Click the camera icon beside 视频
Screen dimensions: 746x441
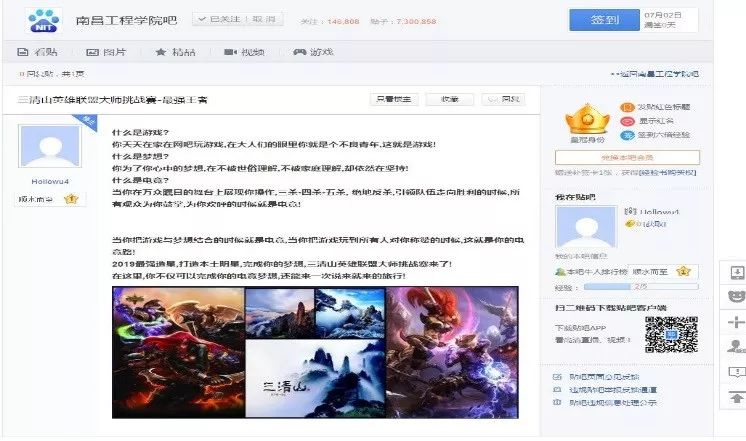pos(230,52)
